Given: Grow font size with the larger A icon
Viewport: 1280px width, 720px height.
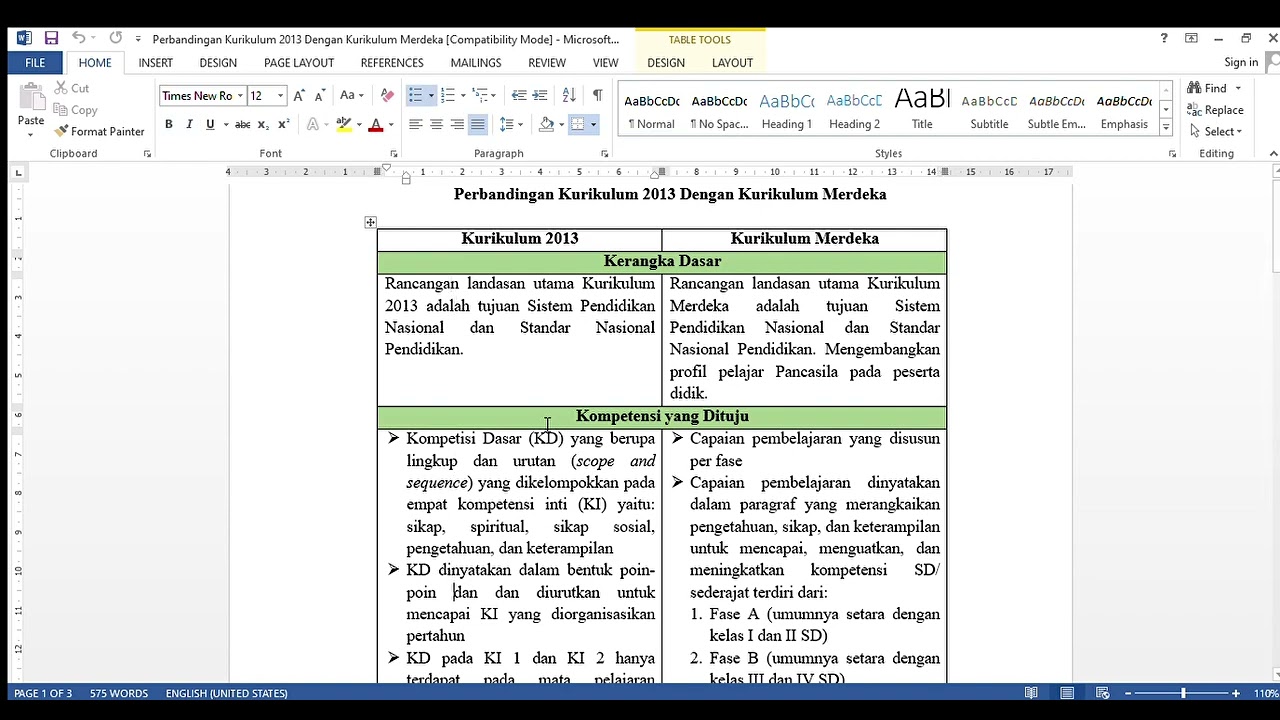Looking at the screenshot, I should 299,95.
